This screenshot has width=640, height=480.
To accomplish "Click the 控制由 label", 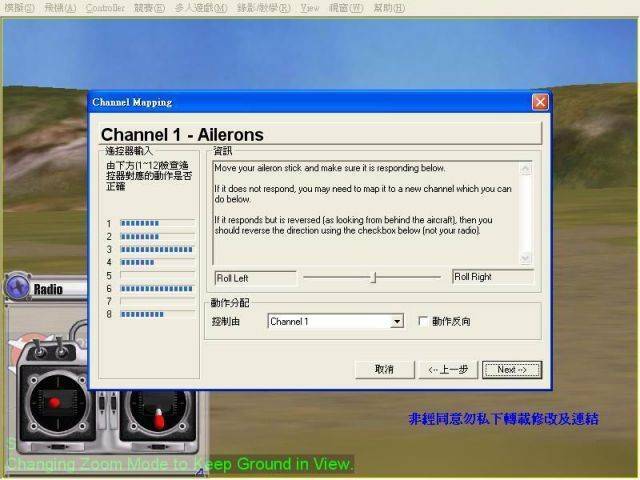I will coord(226,322).
